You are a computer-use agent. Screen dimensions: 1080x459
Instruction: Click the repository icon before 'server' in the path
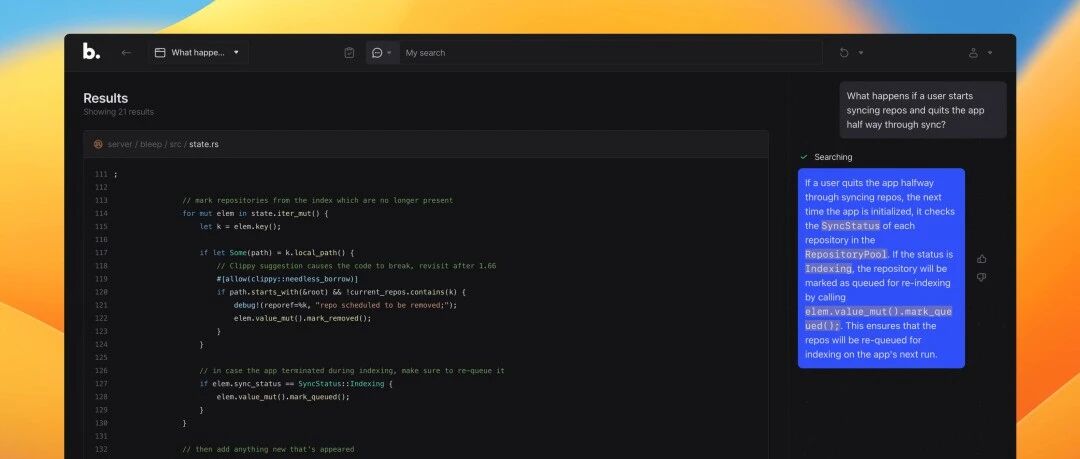click(x=98, y=144)
